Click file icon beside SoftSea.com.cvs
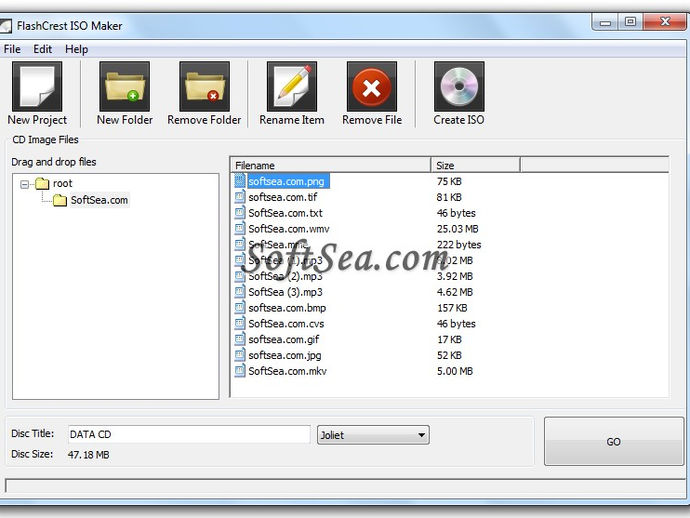The width and height of the screenshot is (690, 518). (x=239, y=323)
